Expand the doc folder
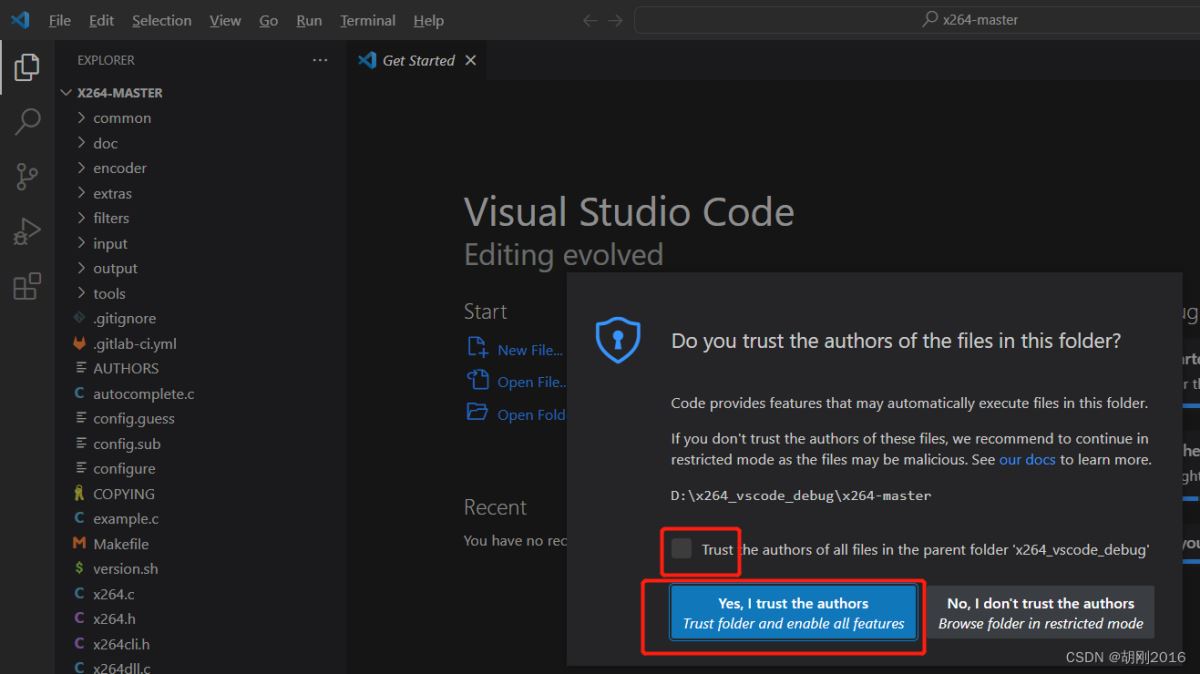This screenshot has width=1200, height=674. pos(82,143)
